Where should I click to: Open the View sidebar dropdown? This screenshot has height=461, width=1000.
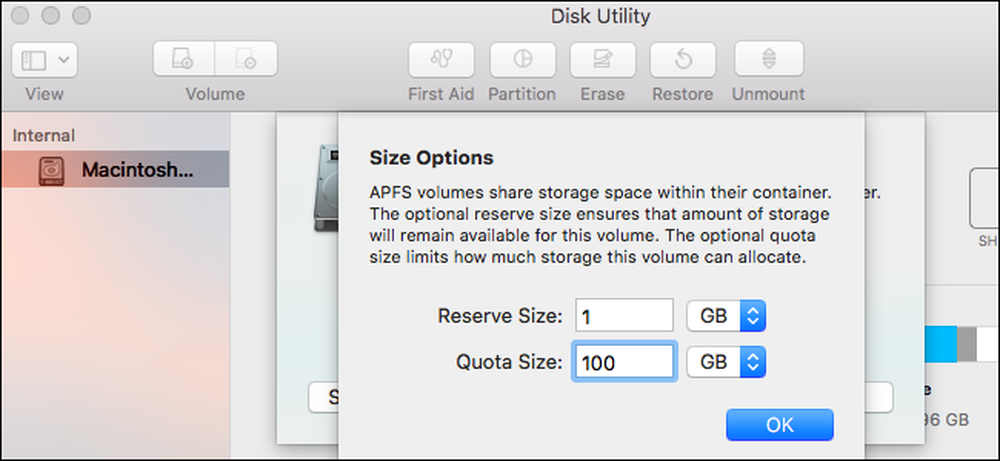point(45,61)
